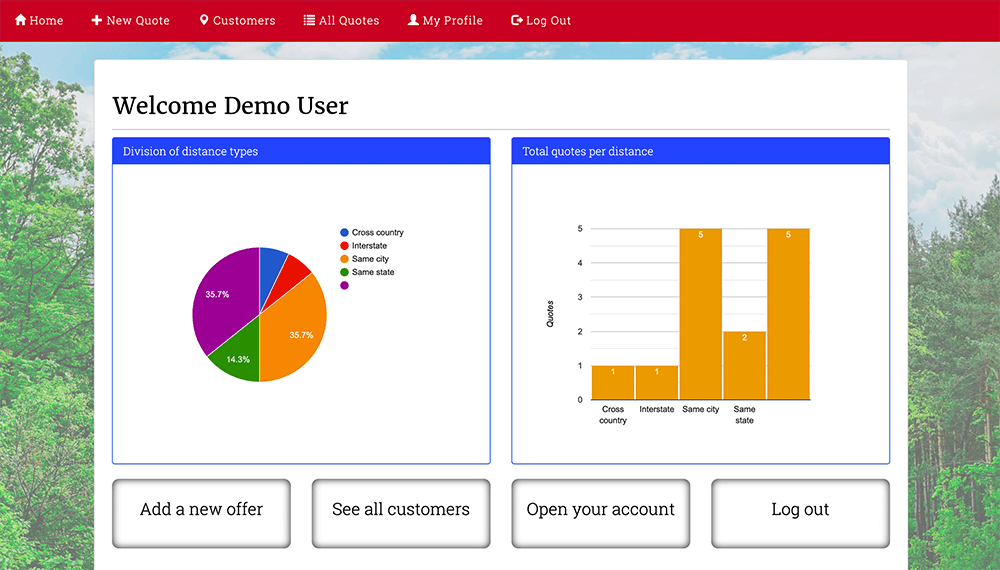Open the All Quotes menu item

point(349,20)
